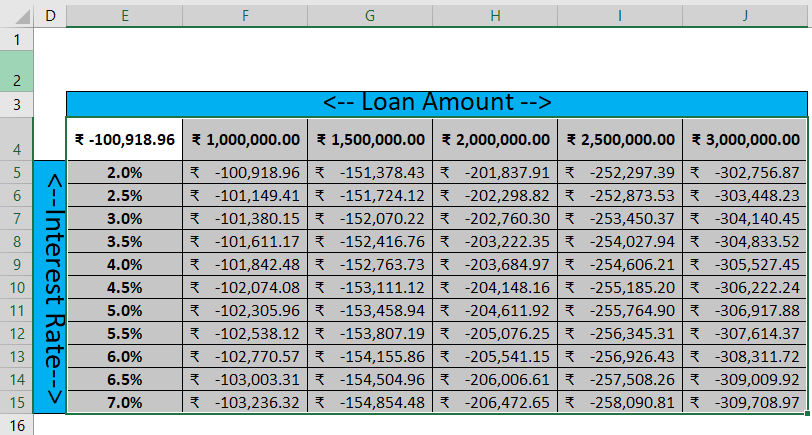The height and width of the screenshot is (435, 812).
Task: Click the cell showing -256,345.31
Action: 620,333
